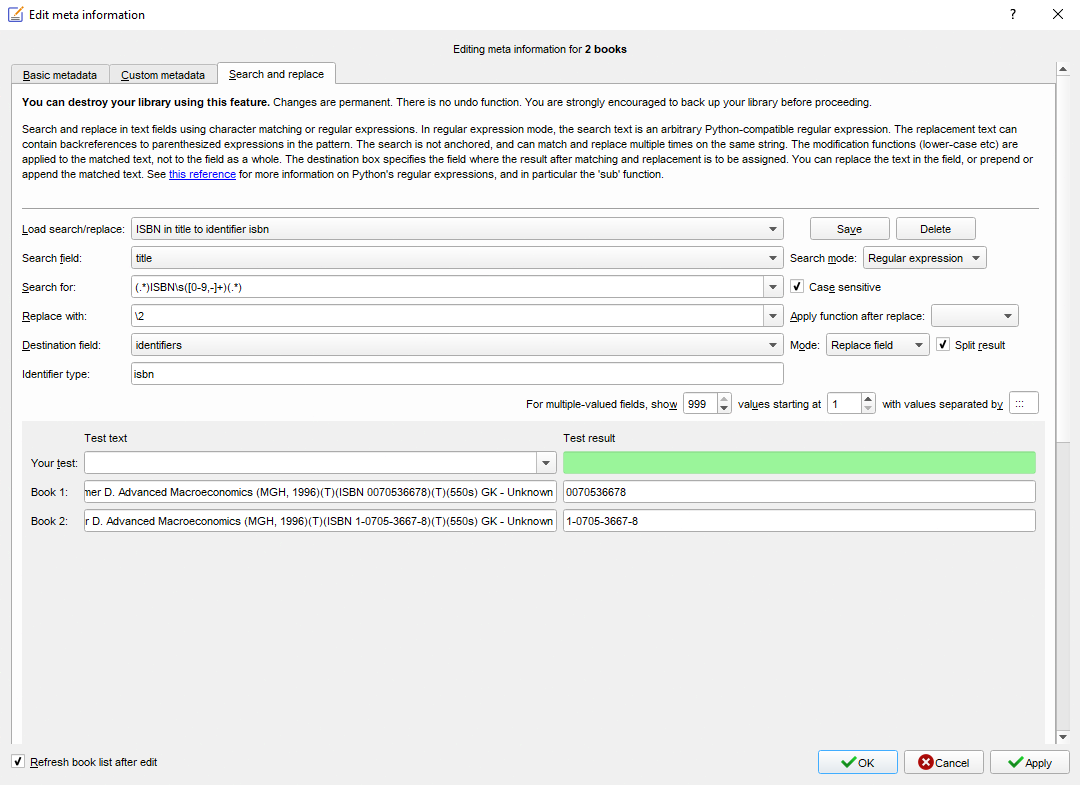
Task: Click Book 2 test text field
Action: [320, 521]
